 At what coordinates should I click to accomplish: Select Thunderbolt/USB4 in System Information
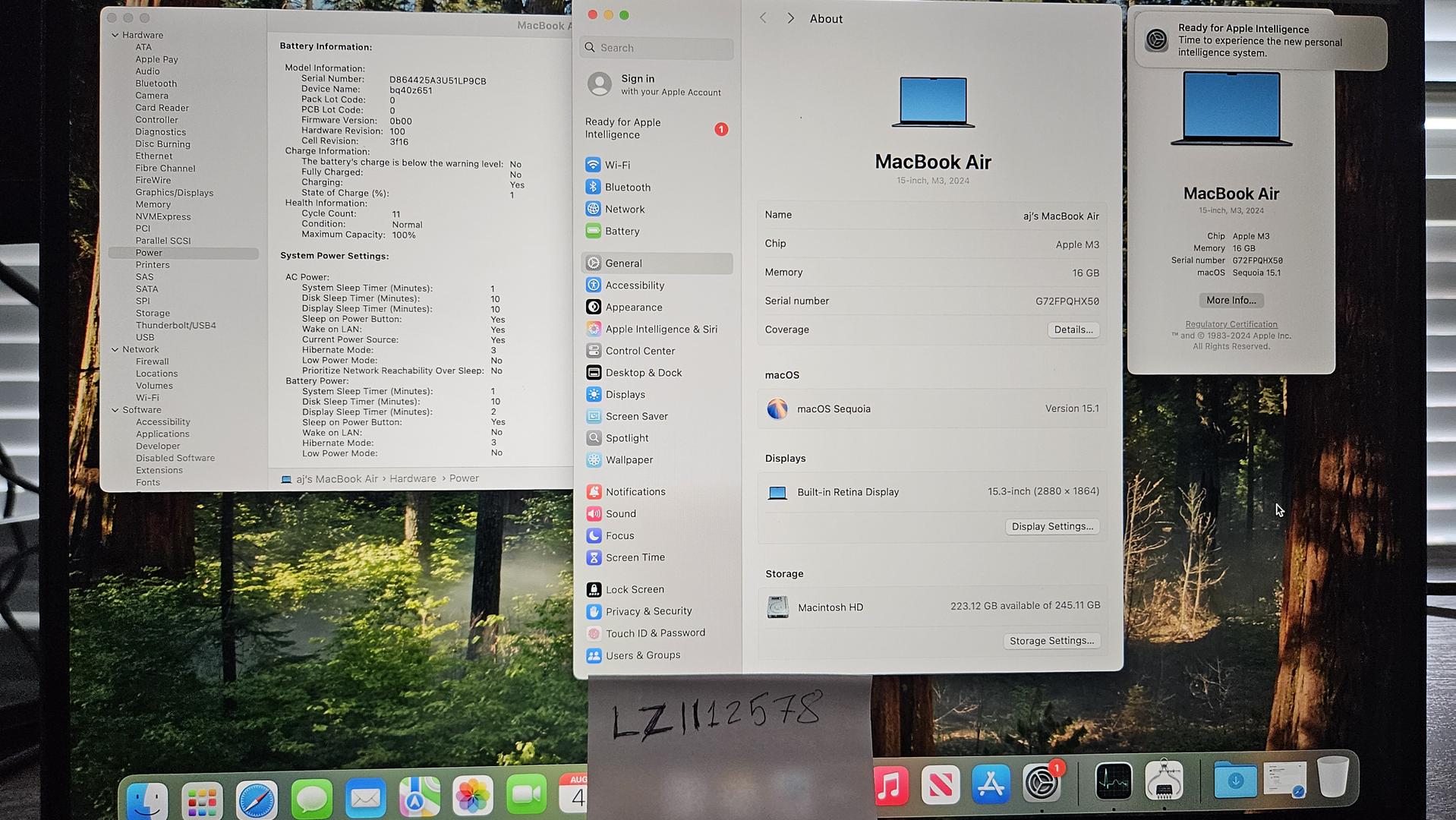point(176,325)
